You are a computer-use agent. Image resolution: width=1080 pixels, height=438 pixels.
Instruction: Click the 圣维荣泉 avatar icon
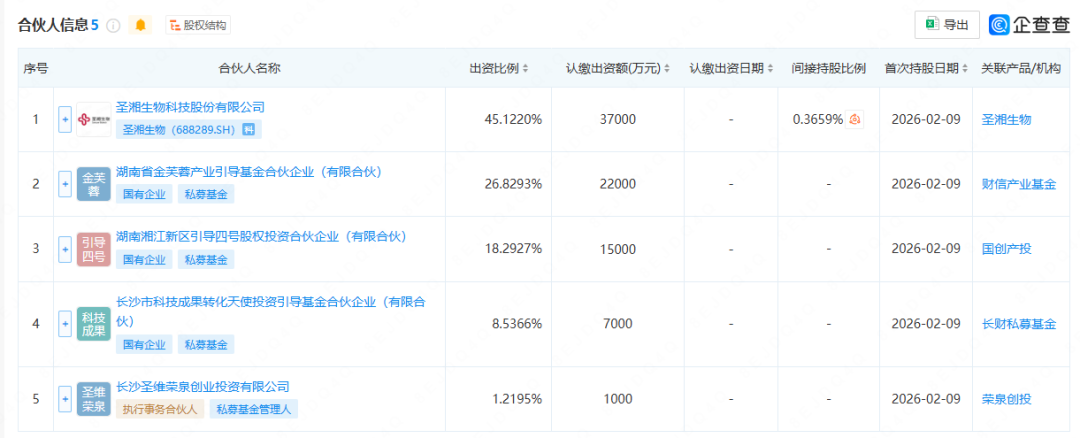click(94, 399)
